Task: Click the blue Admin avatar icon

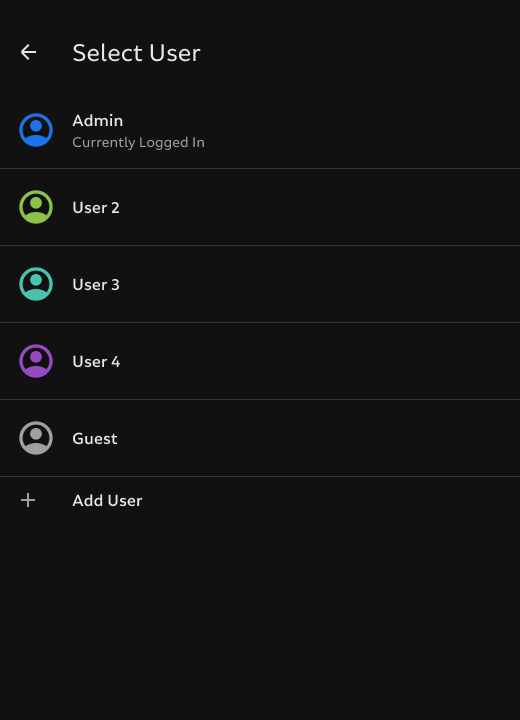Action: (x=36, y=130)
